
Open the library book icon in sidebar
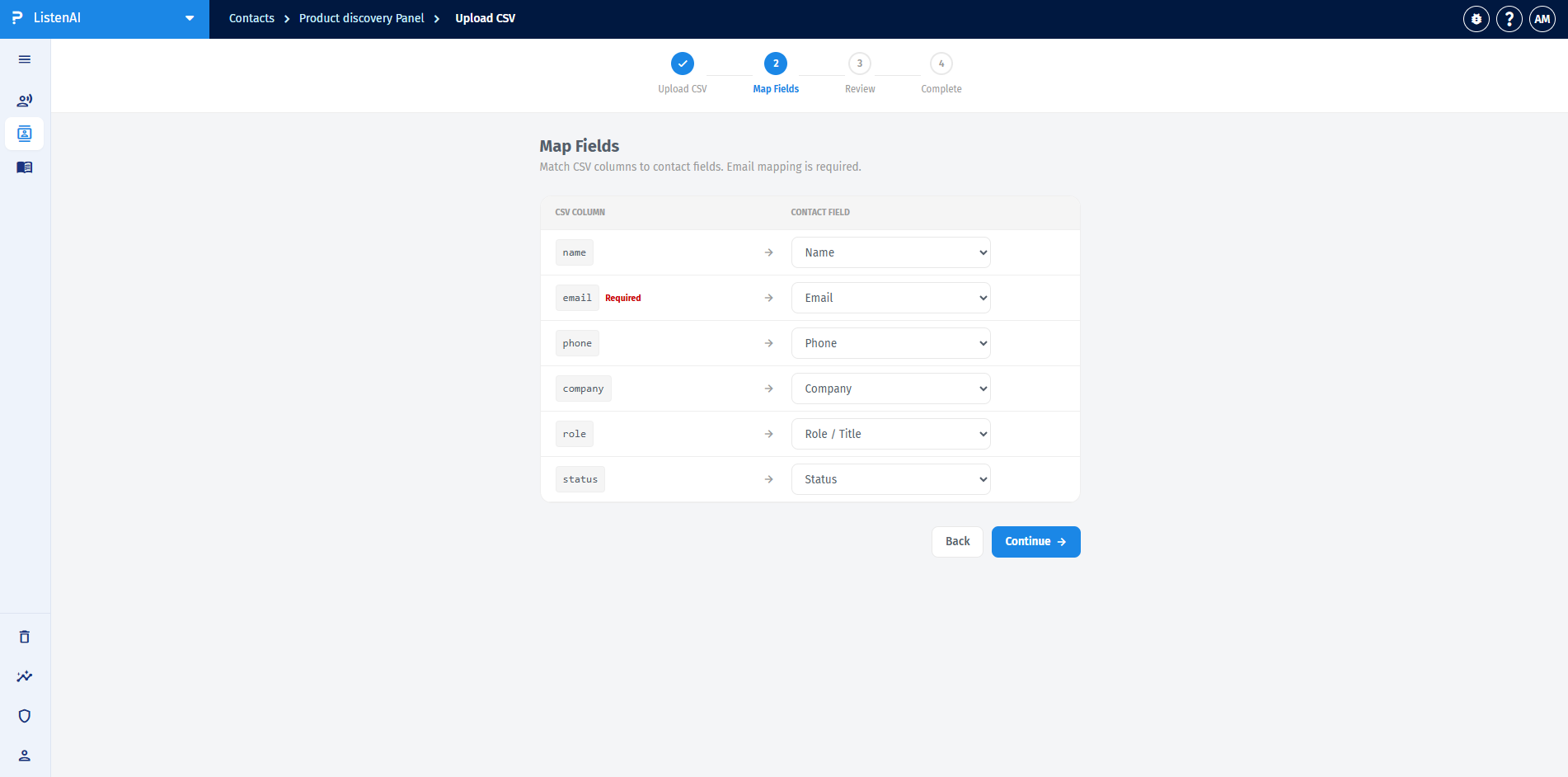point(25,167)
